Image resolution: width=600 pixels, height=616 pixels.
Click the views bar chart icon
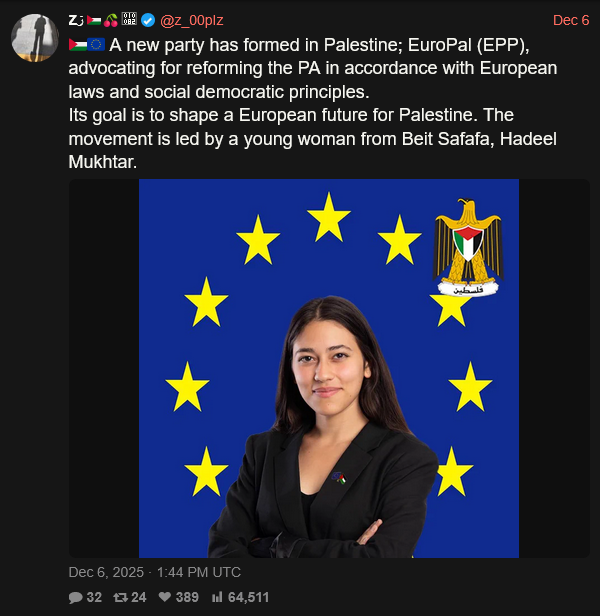tap(217, 597)
